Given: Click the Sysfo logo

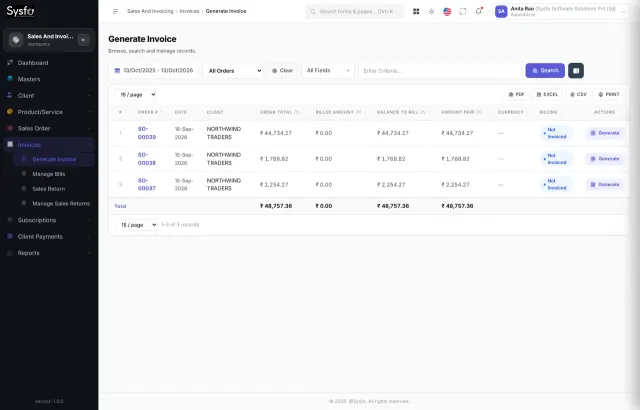Looking at the screenshot, I should (20, 11).
